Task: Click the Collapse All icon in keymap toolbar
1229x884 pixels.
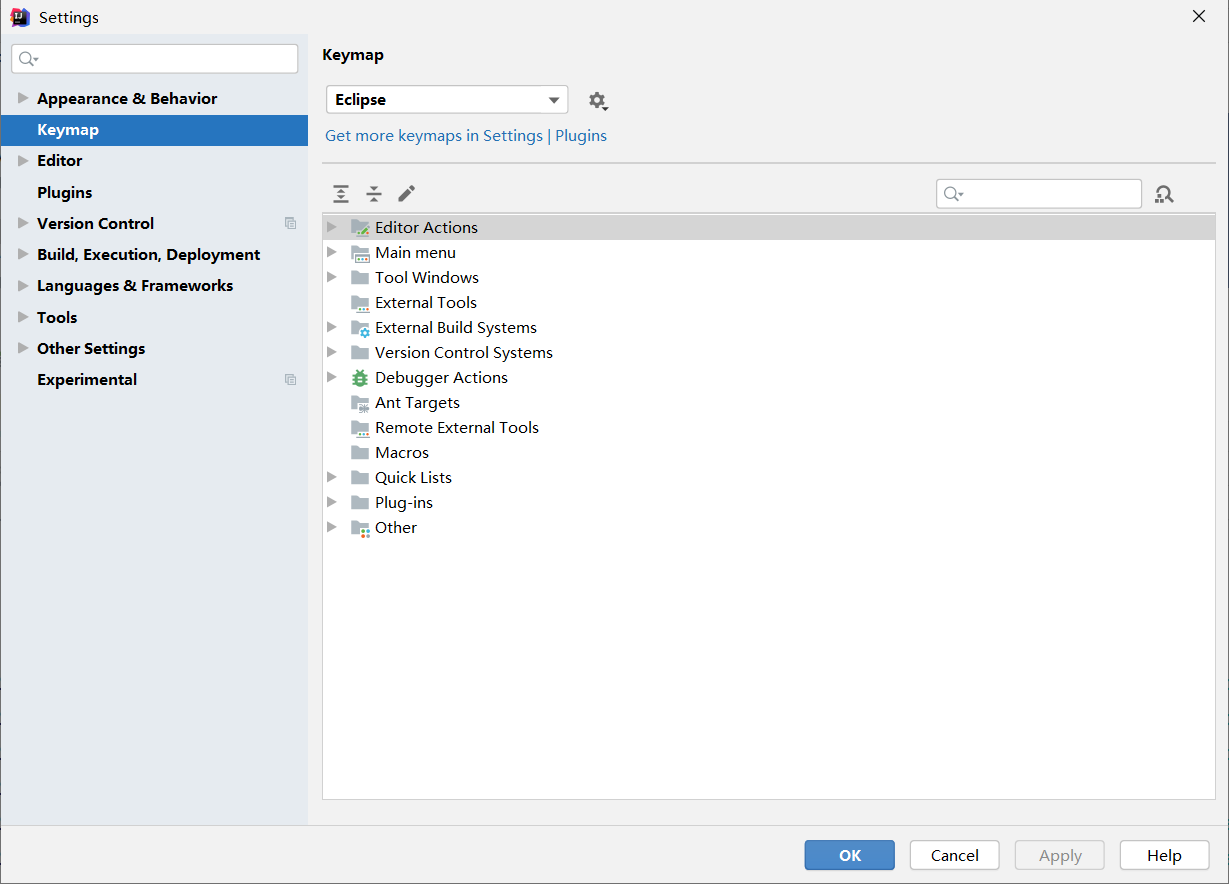Action: point(374,194)
